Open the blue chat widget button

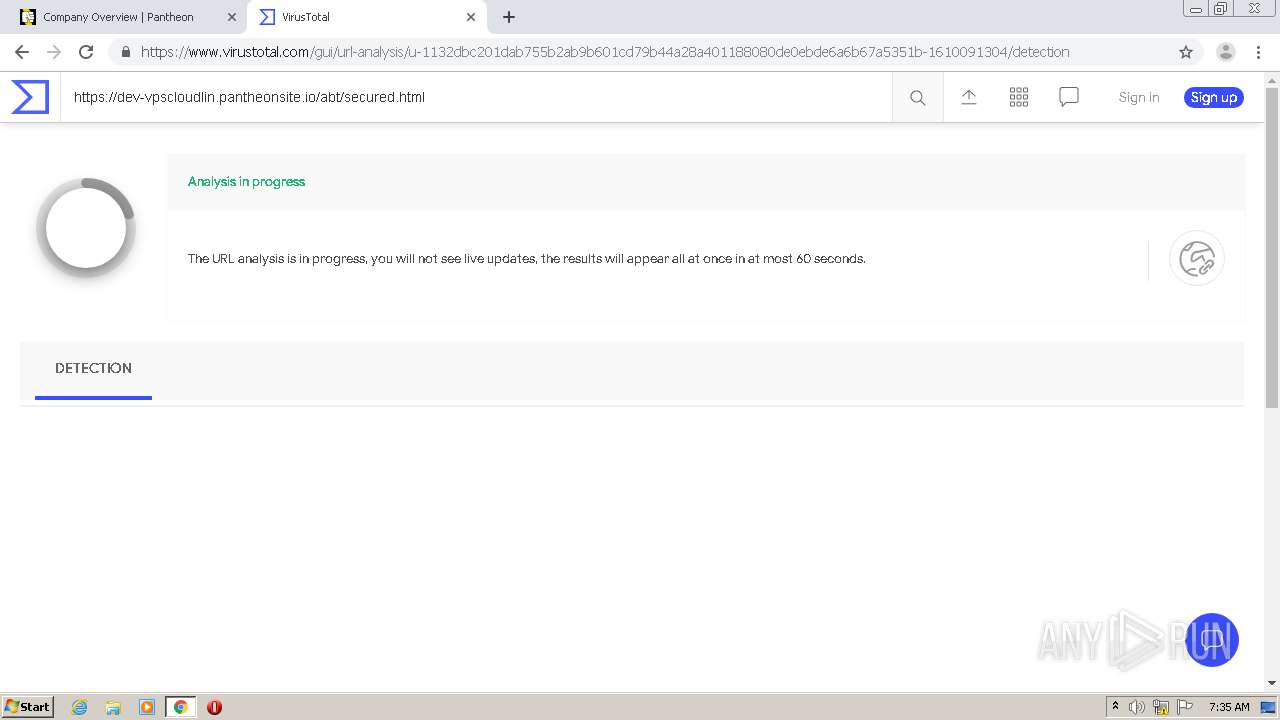pos(1211,640)
